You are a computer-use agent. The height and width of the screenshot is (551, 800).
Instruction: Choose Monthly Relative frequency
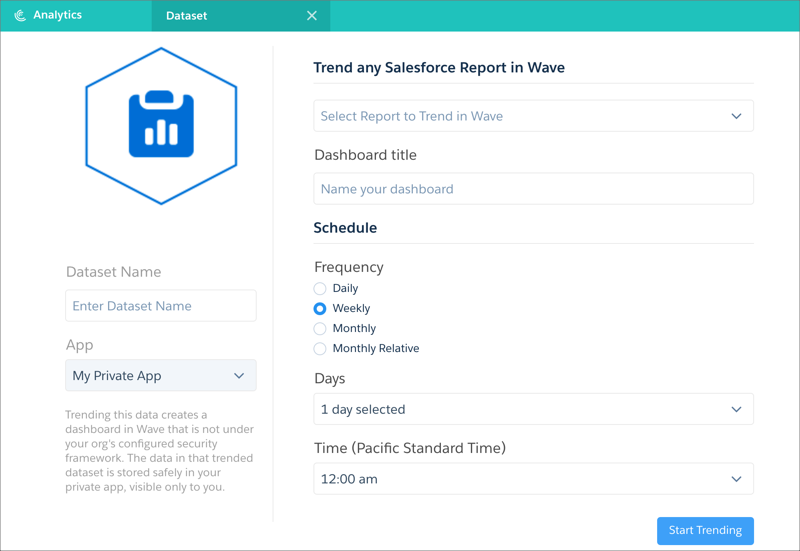[x=320, y=348]
